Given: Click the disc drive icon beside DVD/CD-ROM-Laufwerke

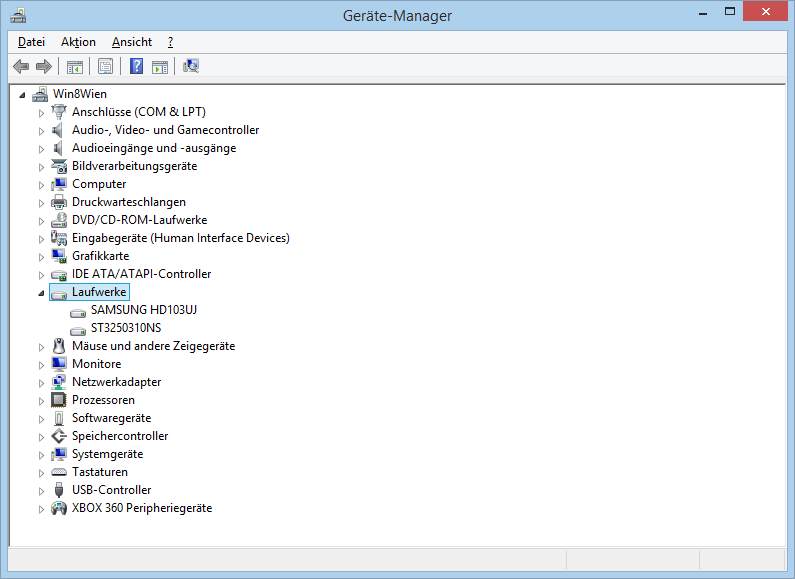Looking at the screenshot, I should point(59,220).
